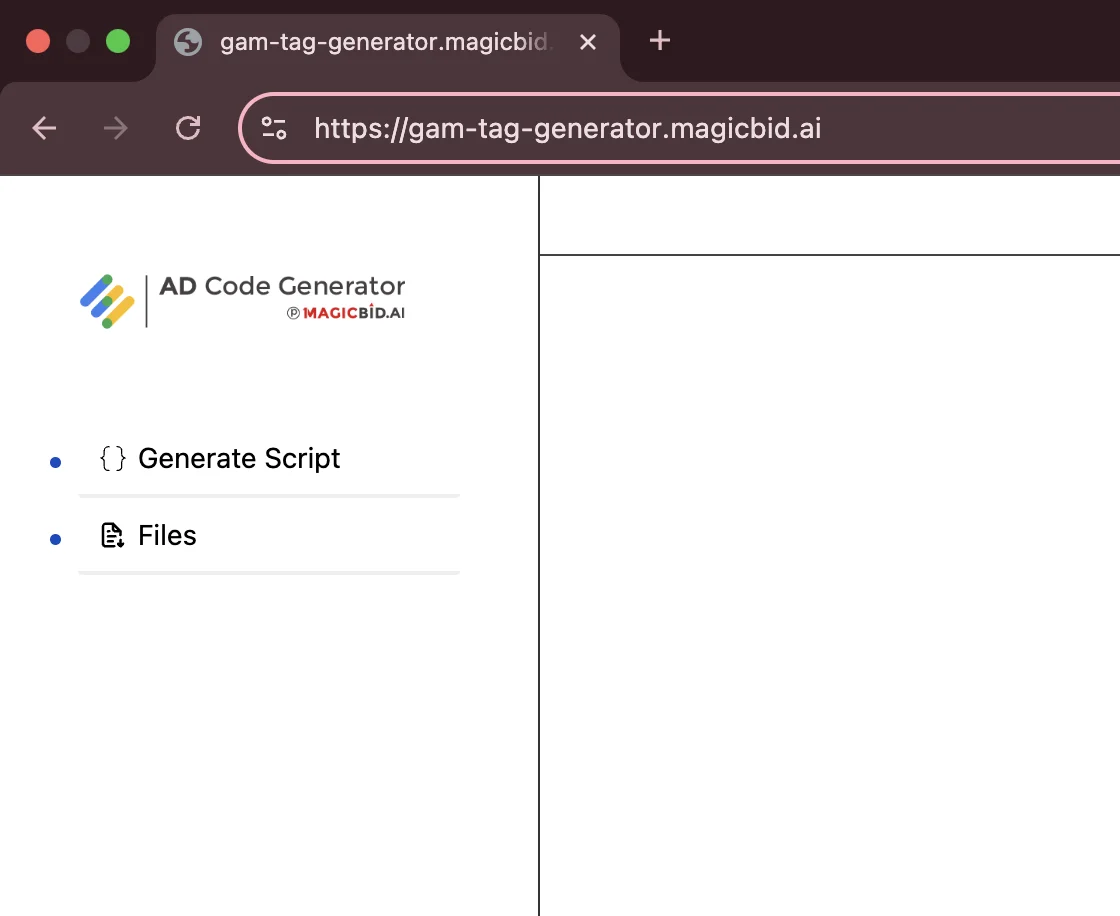The height and width of the screenshot is (916, 1120).
Task: Click the Files document-download icon
Action: 112,535
